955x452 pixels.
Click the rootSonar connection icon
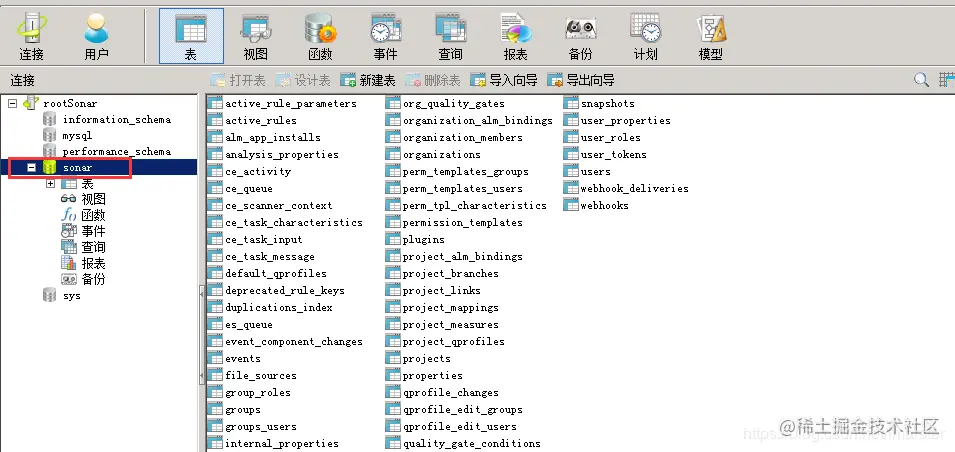30,103
